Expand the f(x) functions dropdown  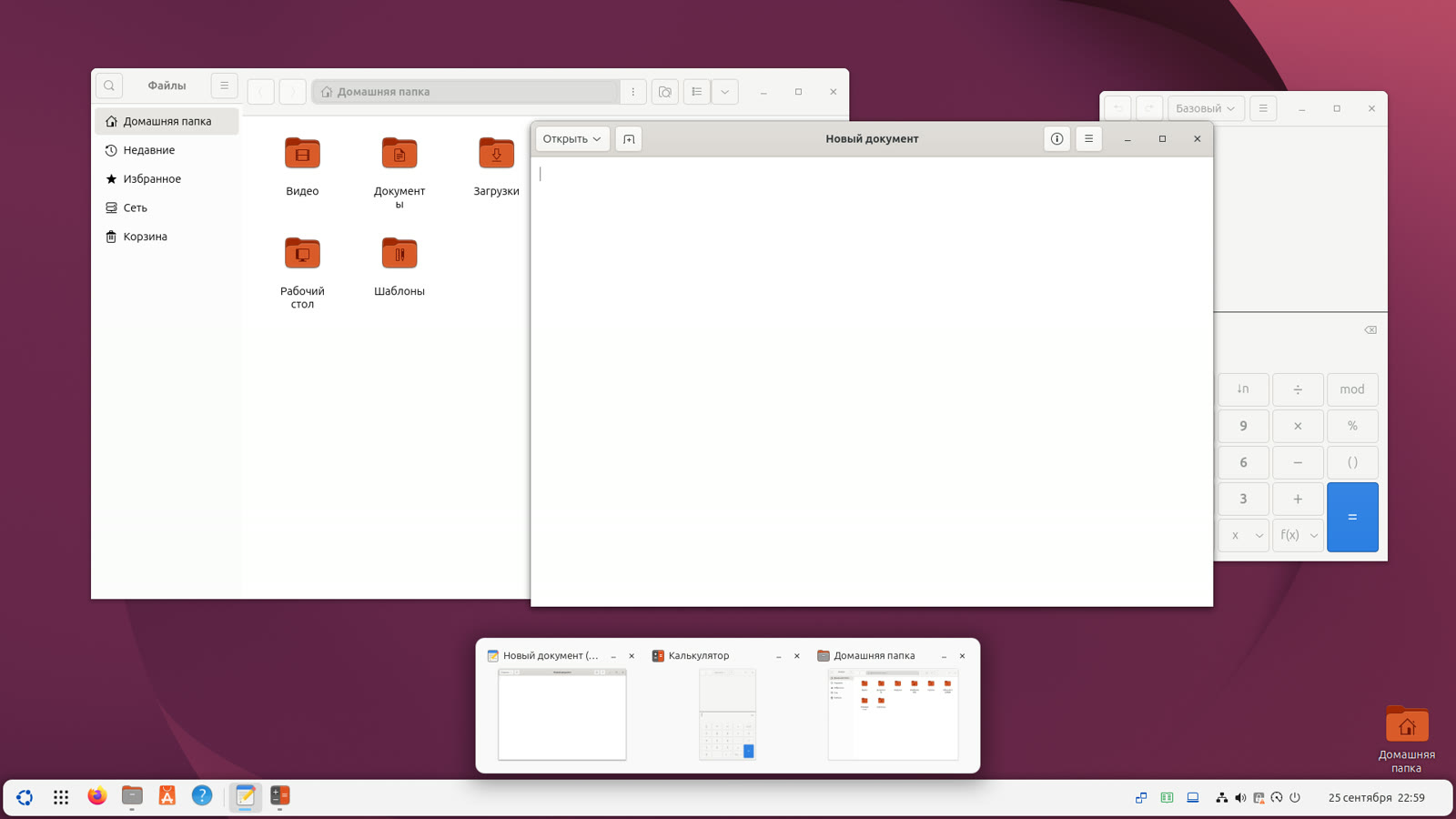(x=1298, y=535)
